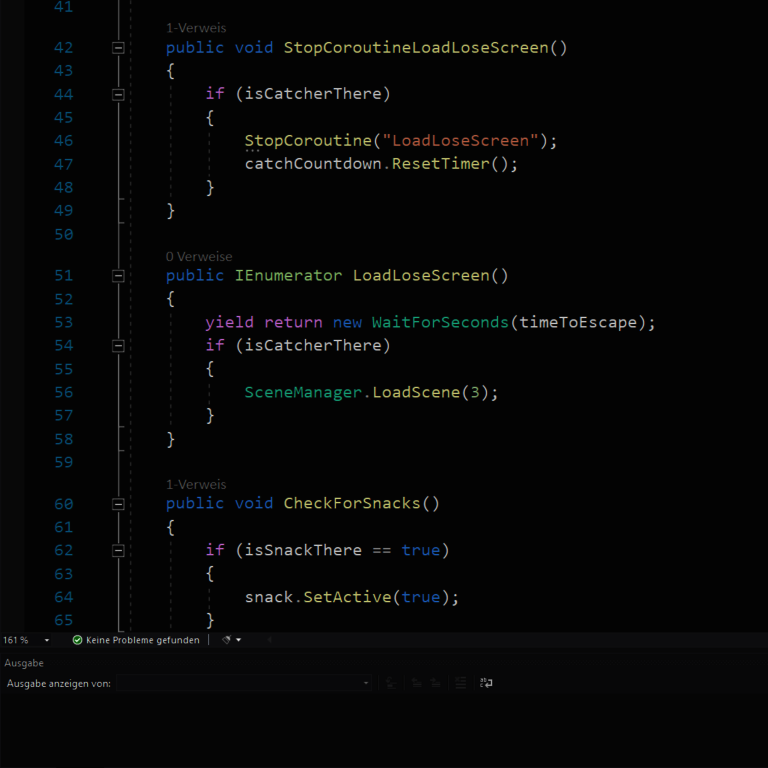
Task: Click the go to previous message icon
Action: pos(417,683)
